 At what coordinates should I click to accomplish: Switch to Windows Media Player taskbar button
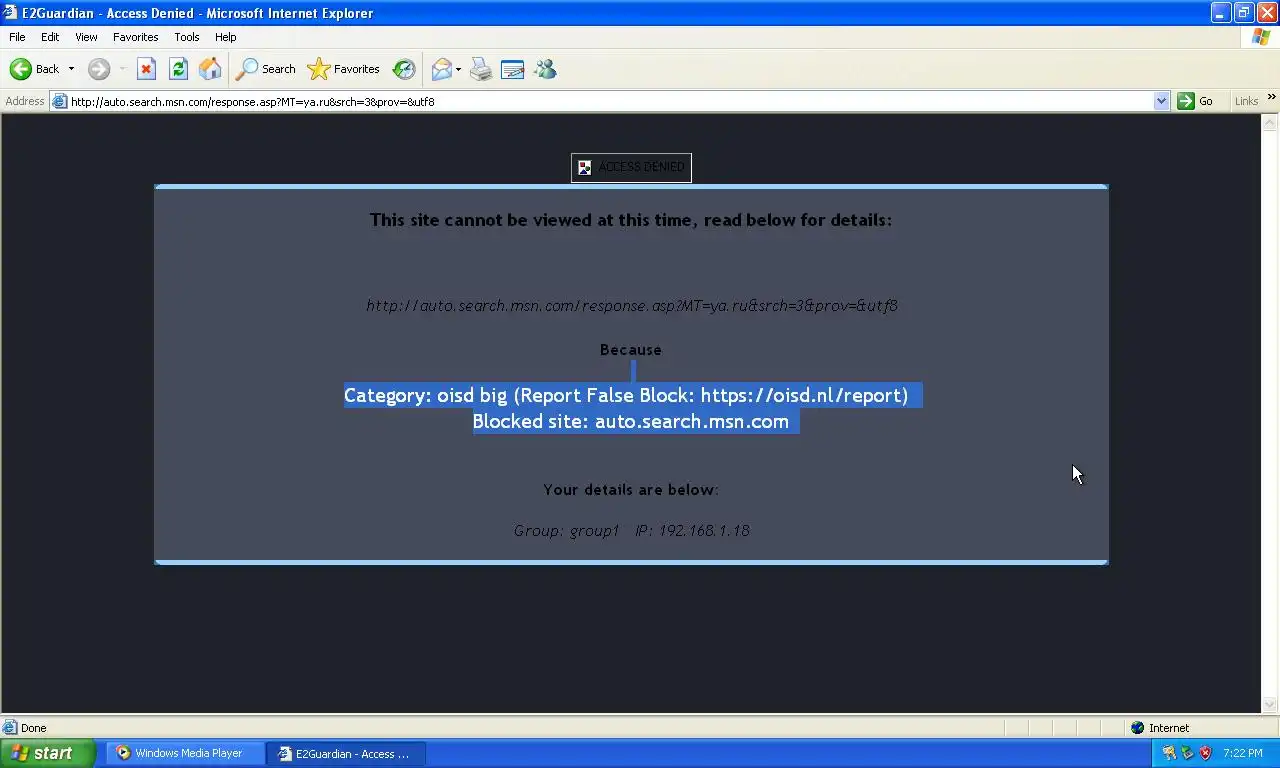187,753
